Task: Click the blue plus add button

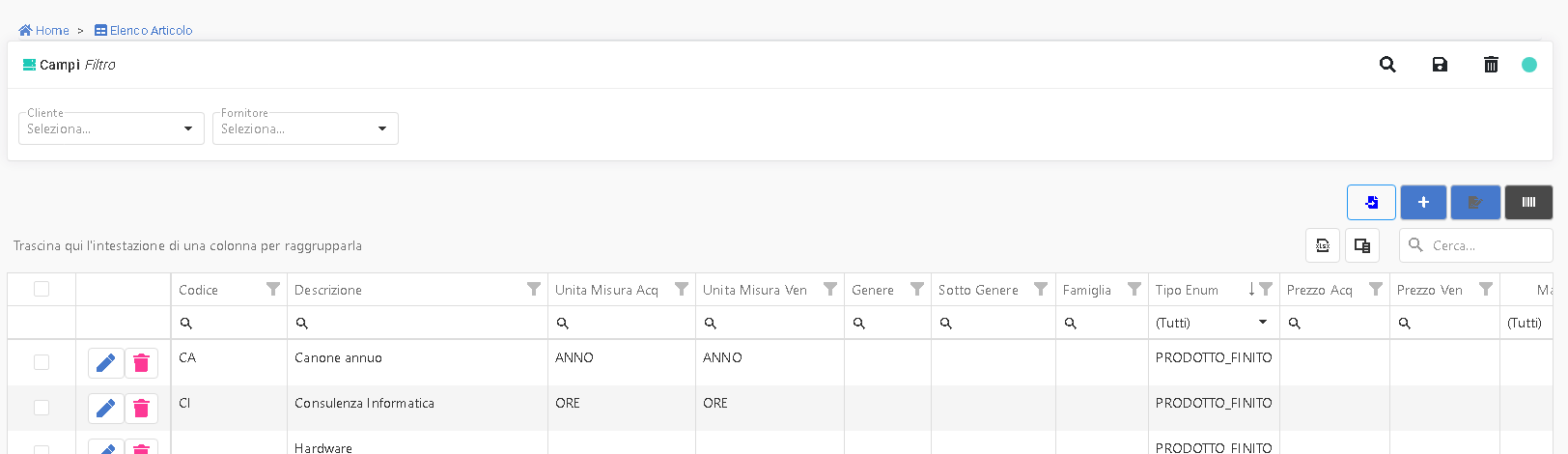Action: point(1423,203)
